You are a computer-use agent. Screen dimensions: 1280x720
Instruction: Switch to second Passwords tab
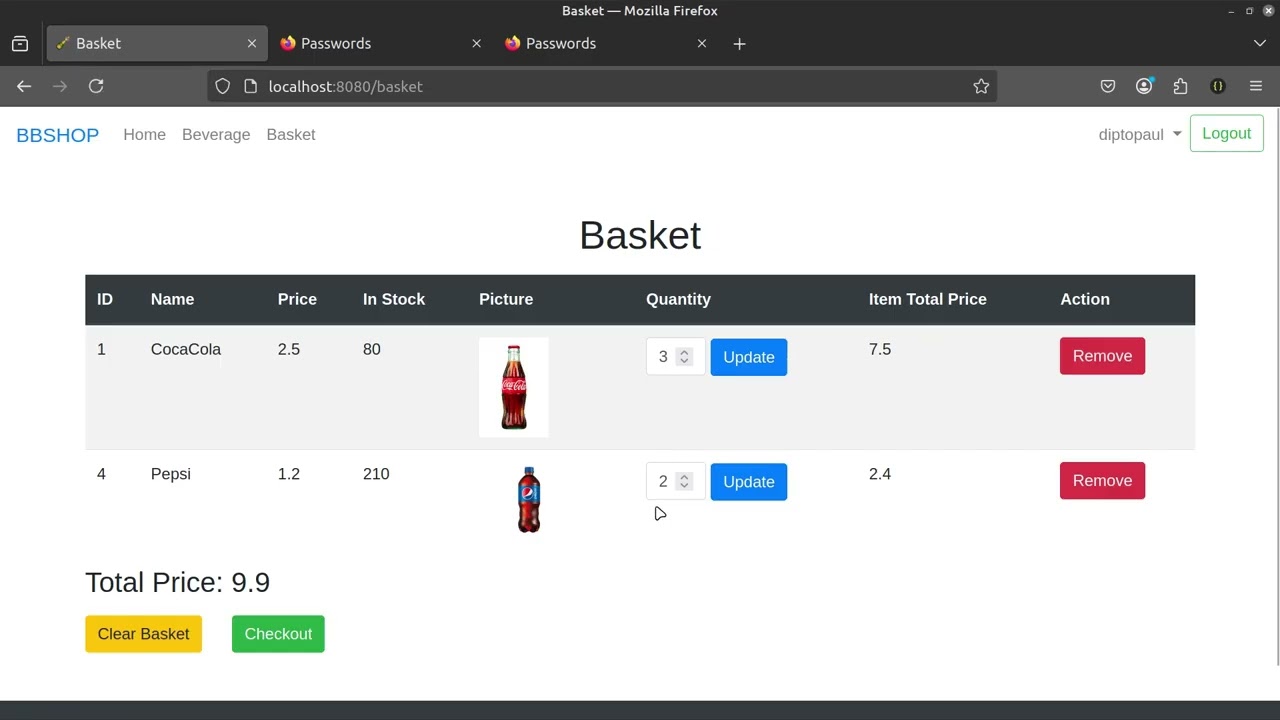pyautogui.click(x=607, y=44)
